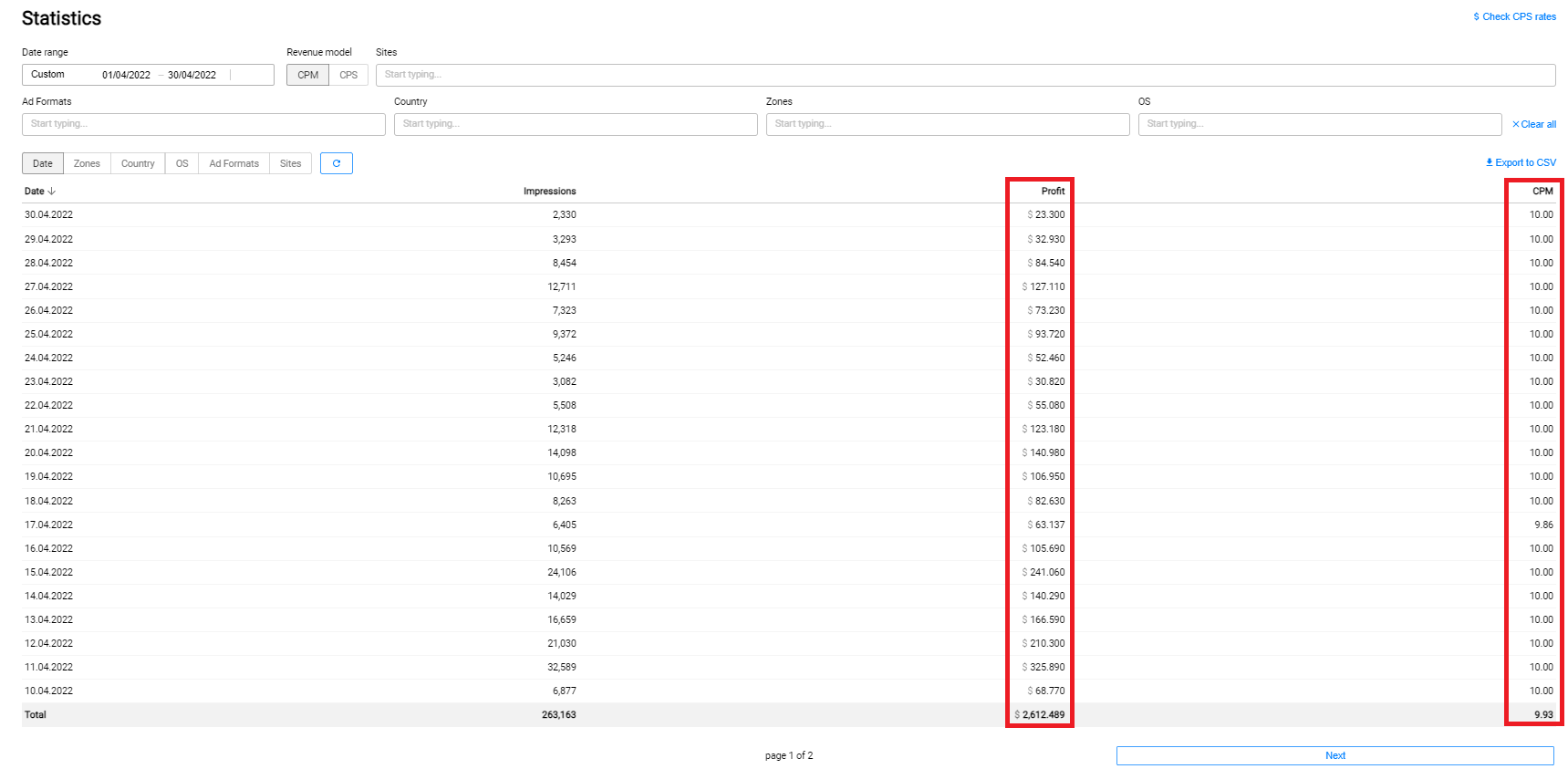Click the Profit column header
Image resolution: width=1568 pixels, height=769 pixels.
[1053, 192]
